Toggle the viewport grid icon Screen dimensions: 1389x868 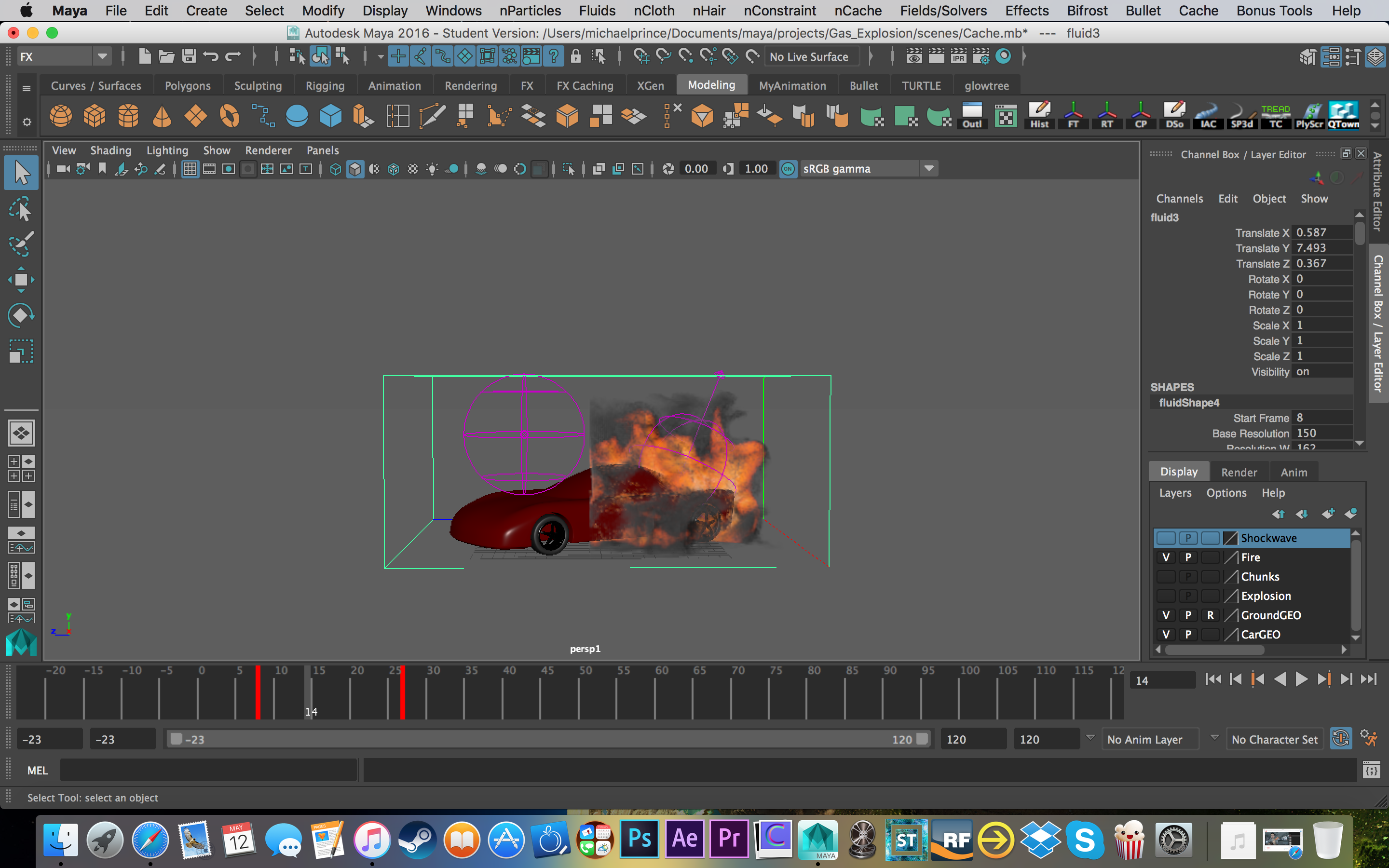pos(190,169)
